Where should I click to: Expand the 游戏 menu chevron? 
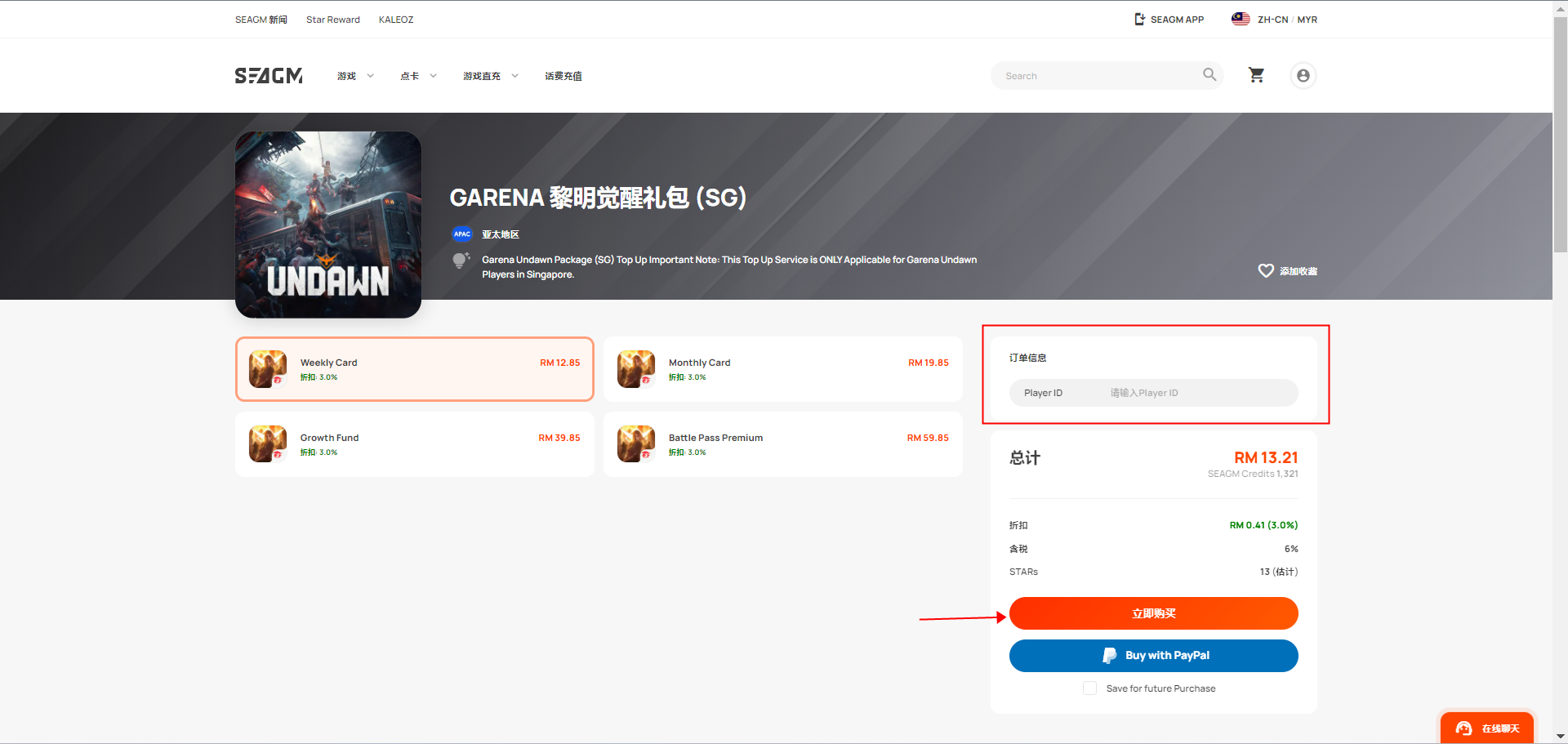tap(370, 76)
